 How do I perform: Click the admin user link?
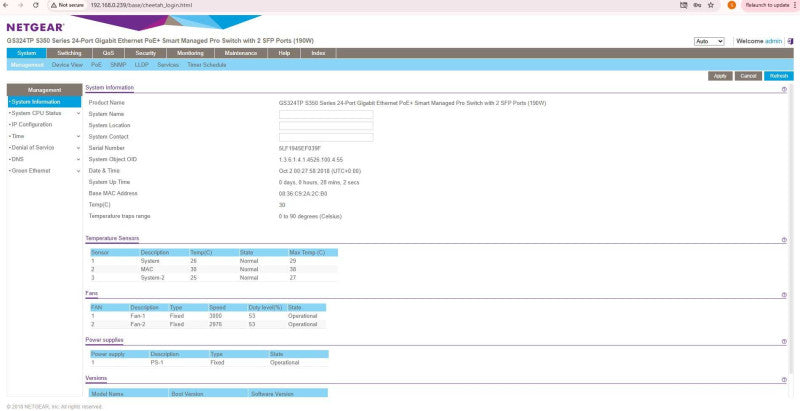point(773,41)
